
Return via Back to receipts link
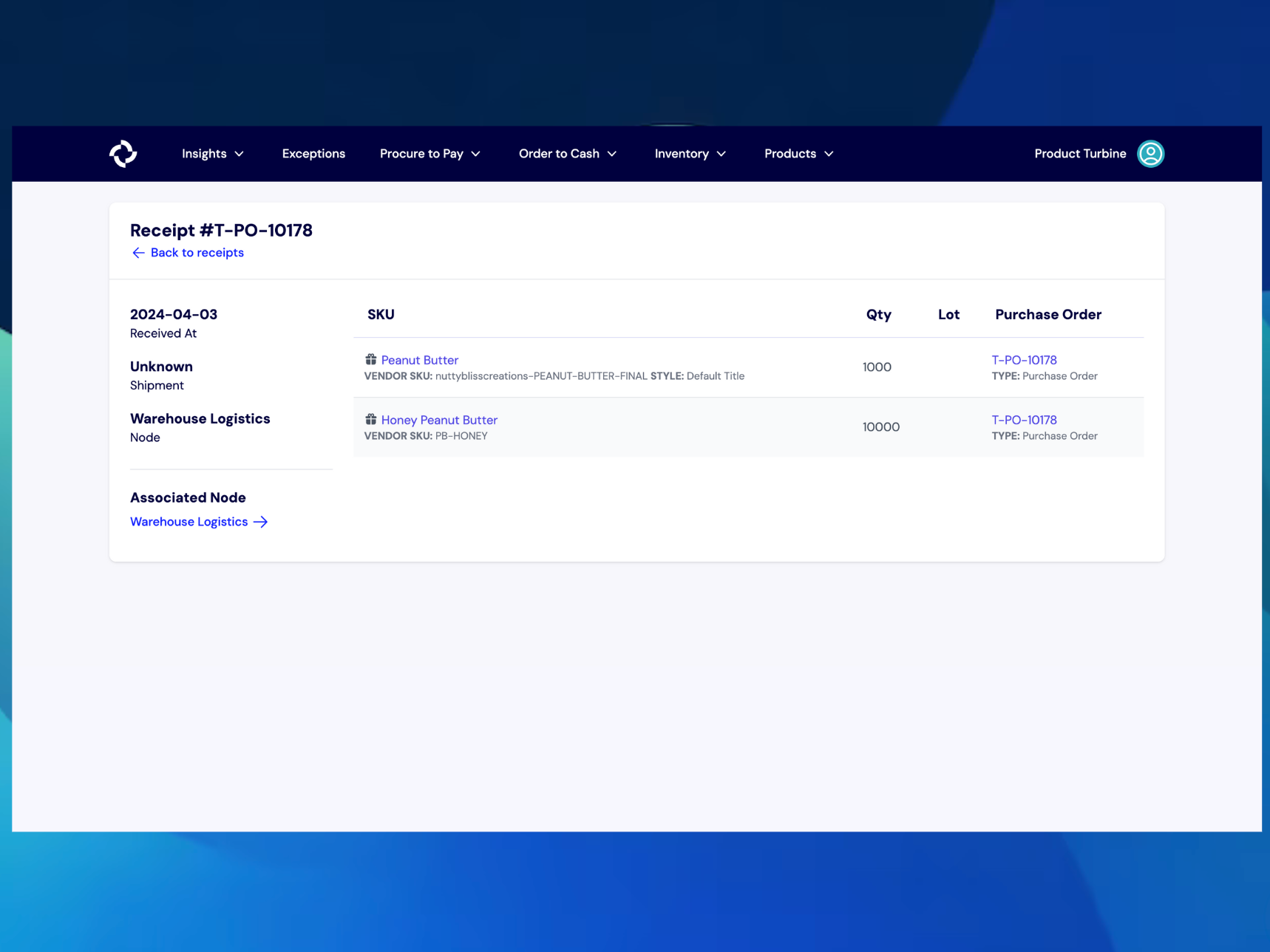click(197, 253)
